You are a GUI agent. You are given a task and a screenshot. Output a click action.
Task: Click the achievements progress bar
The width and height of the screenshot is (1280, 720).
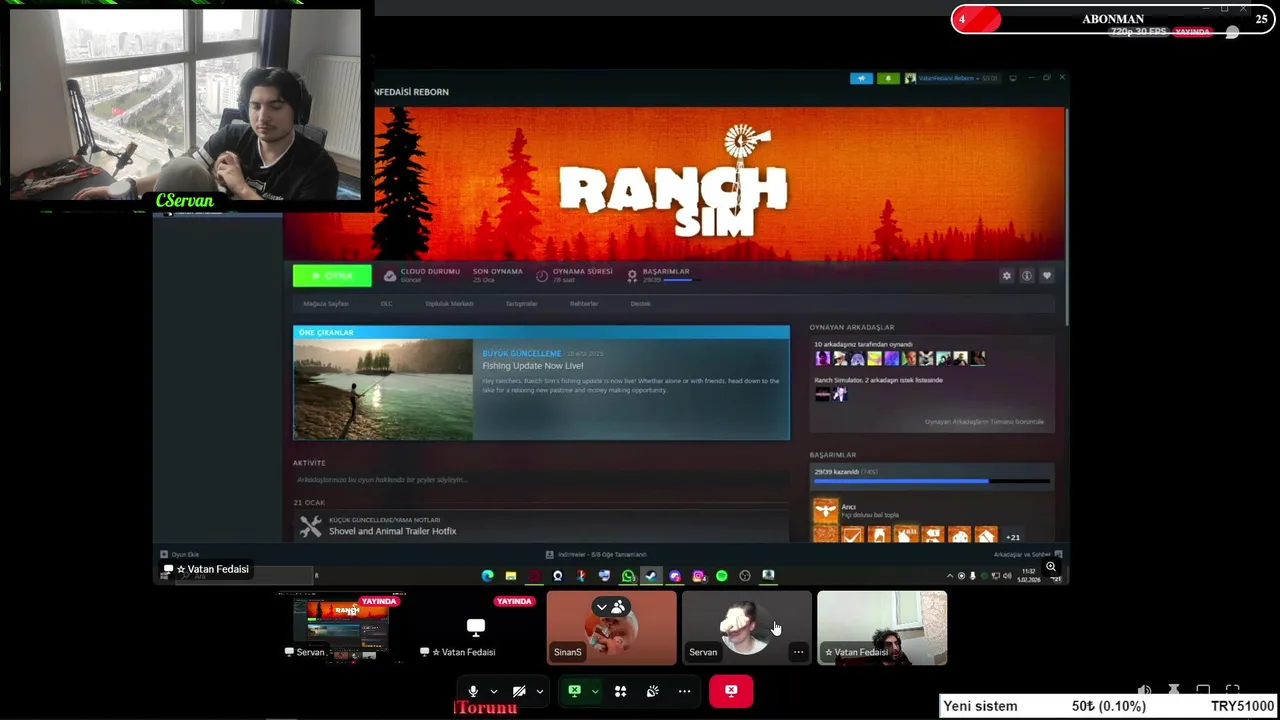(x=931, y=481)
